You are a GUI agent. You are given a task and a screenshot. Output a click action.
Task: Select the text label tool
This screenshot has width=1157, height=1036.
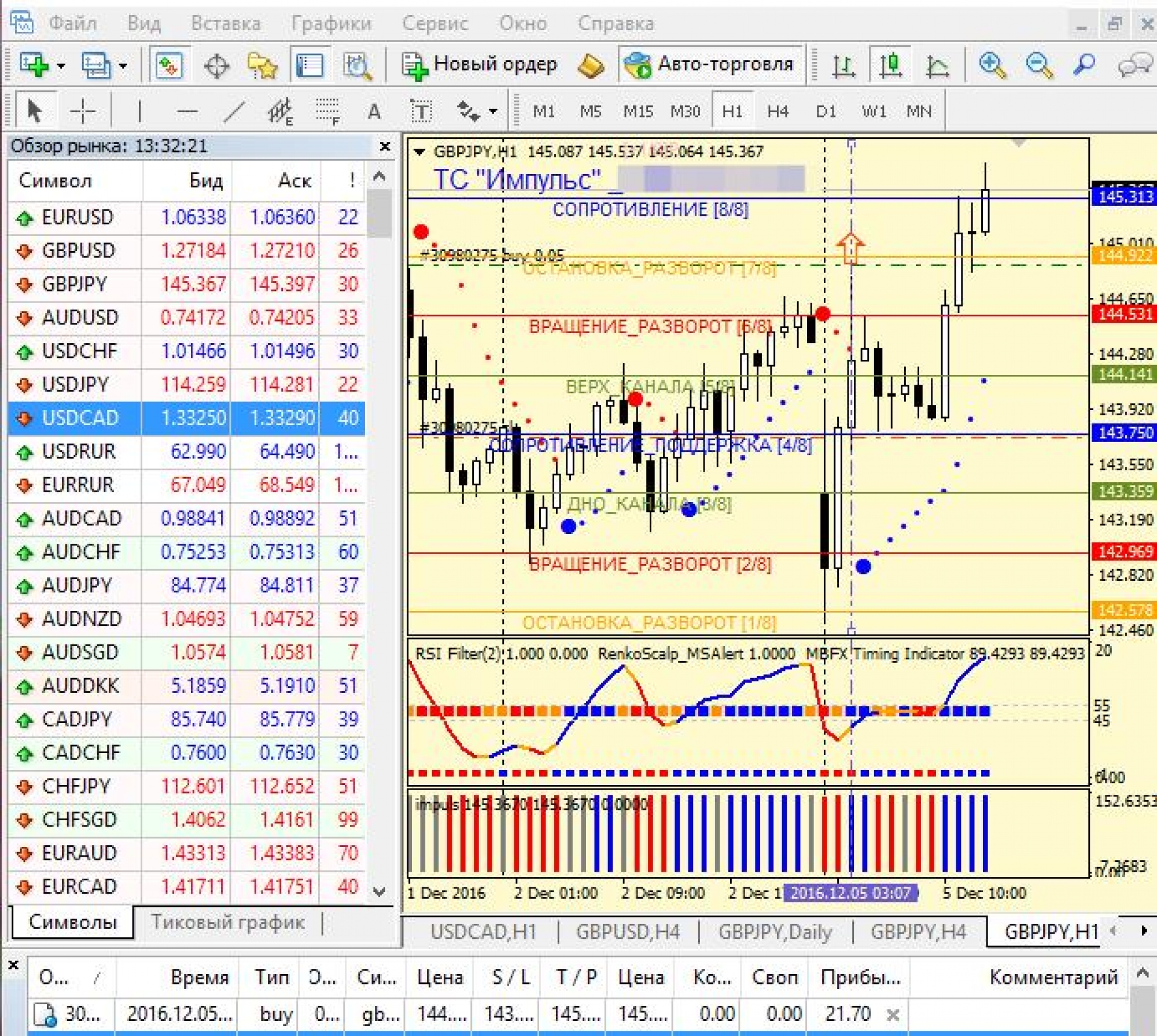pyautogui.click(x=421, y=110)
